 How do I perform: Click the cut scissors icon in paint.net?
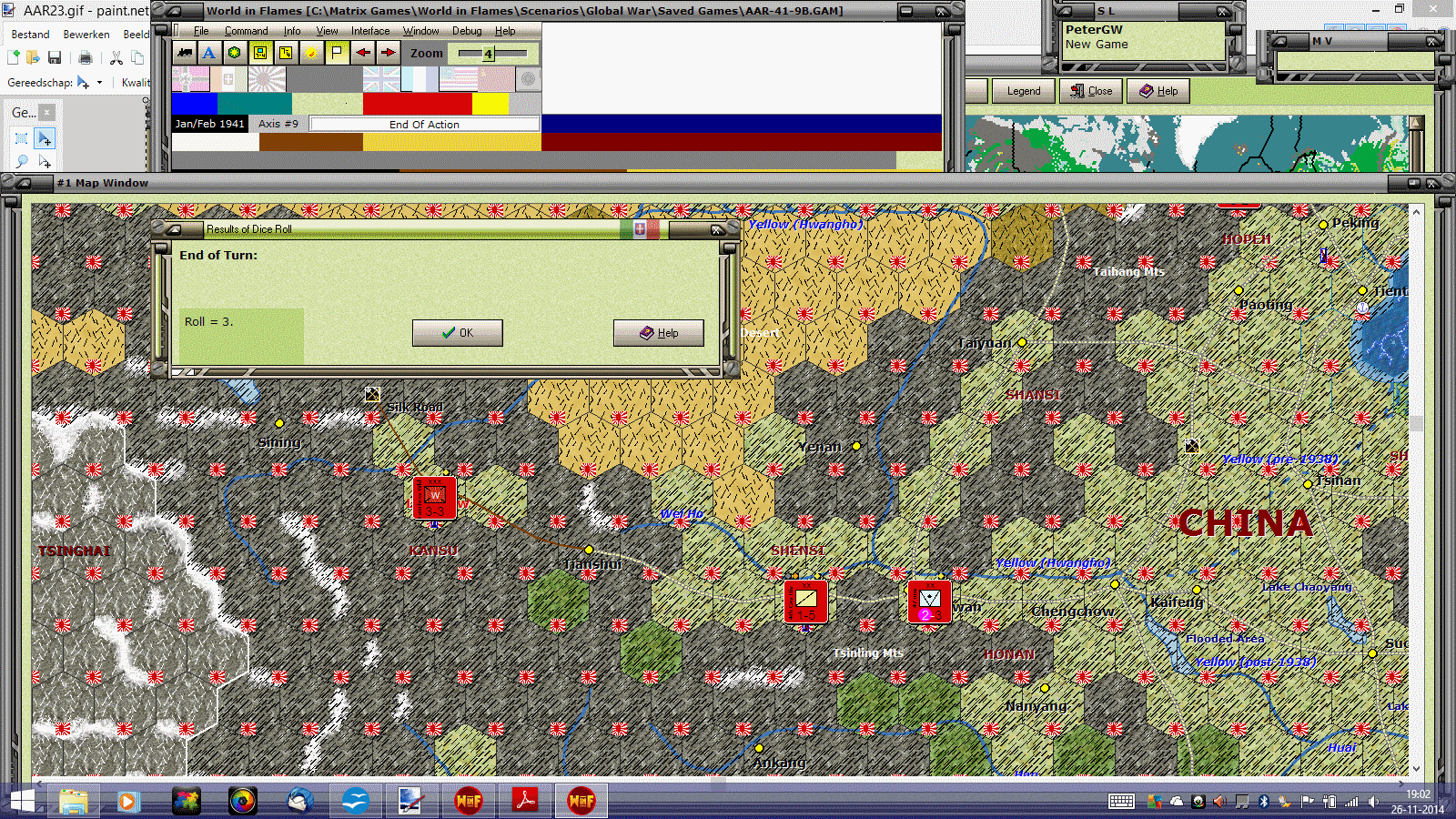point(116,57)
